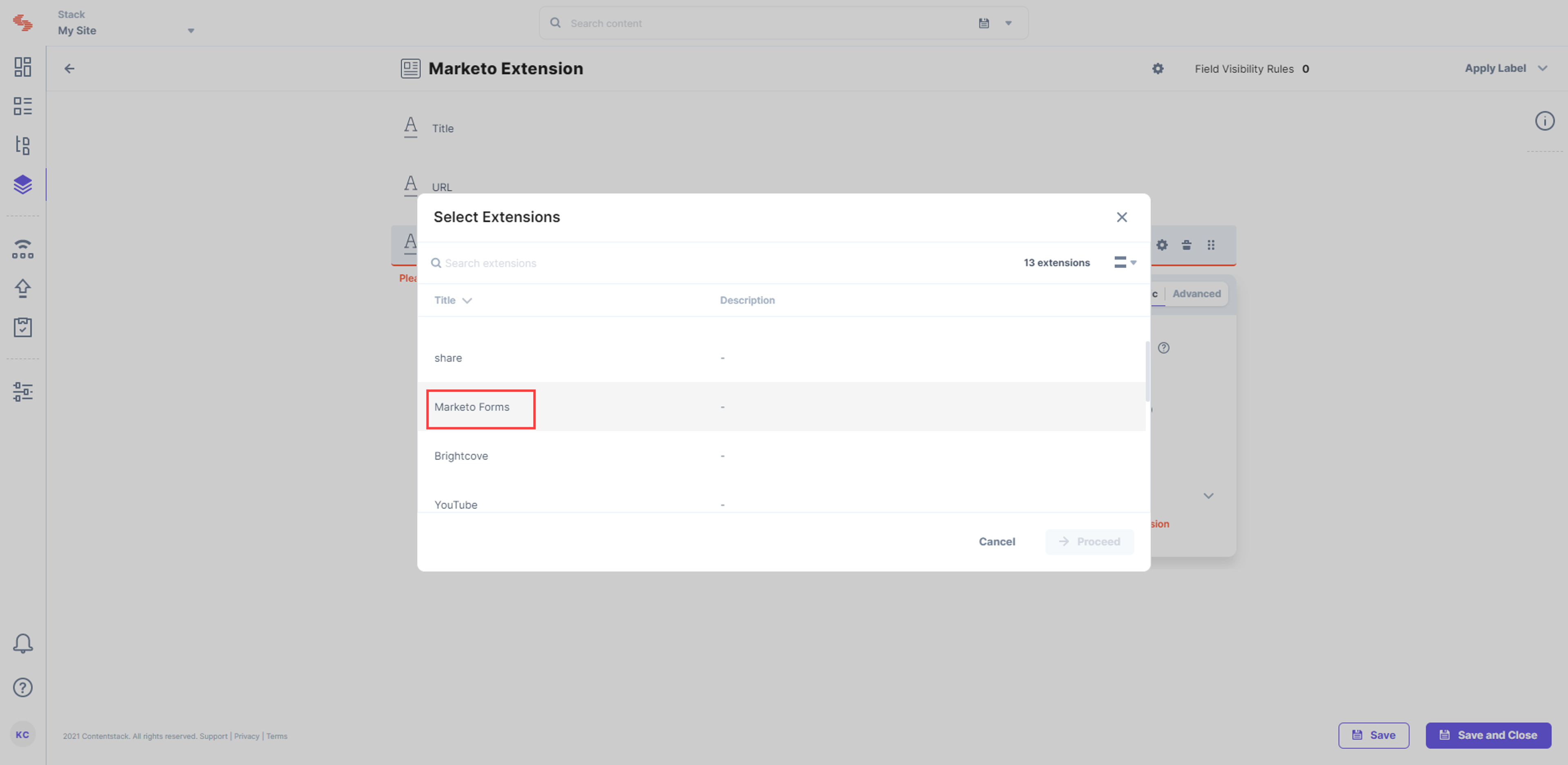Close the Select Extensions dialog
Viewport: 1568px width, 765px height.
pos(1122,217)
